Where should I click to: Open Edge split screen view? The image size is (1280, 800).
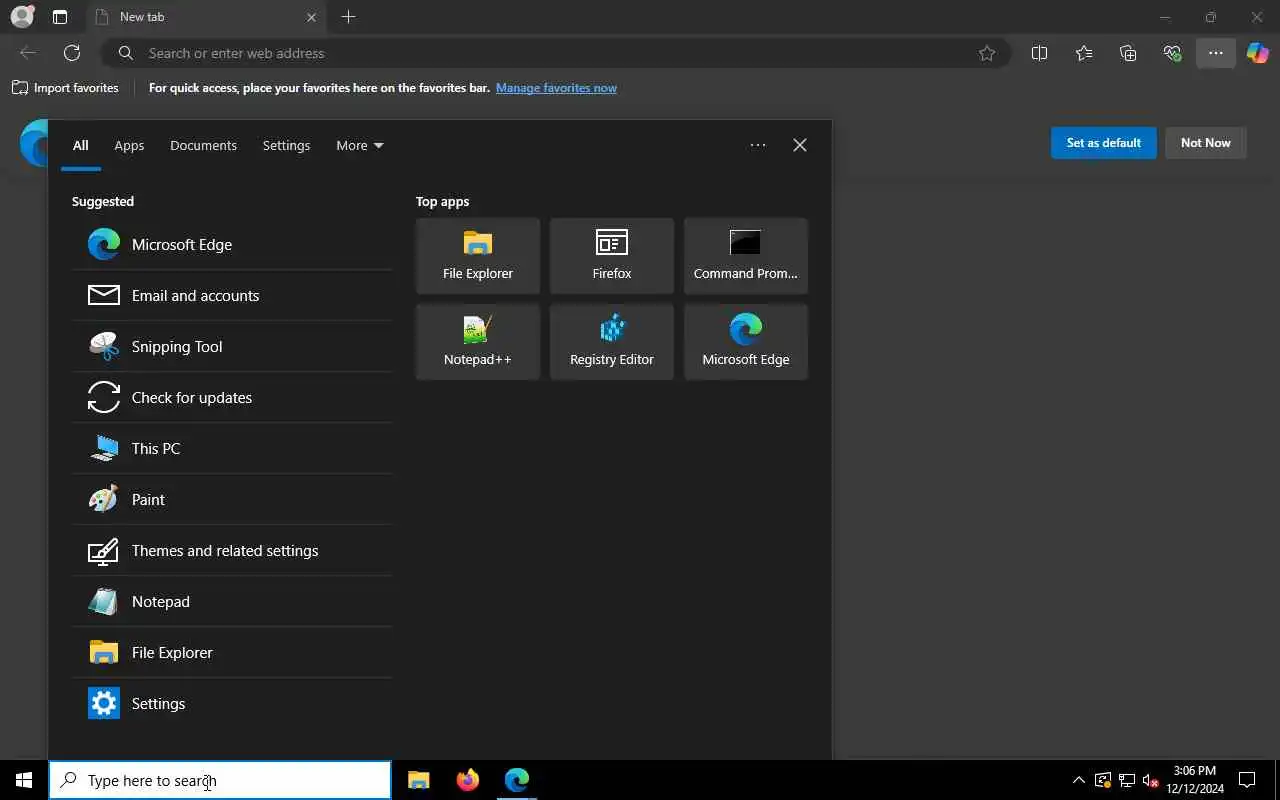pos(1039,53)
